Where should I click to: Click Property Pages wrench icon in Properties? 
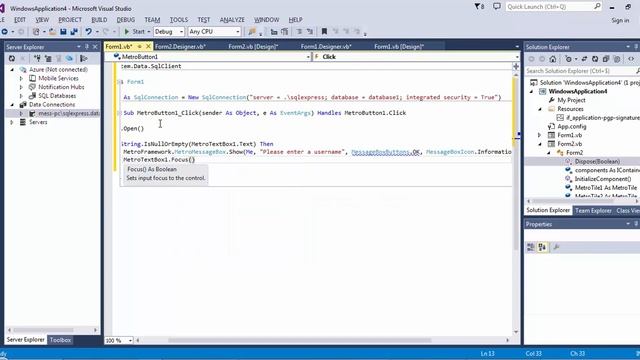[556, 247]
